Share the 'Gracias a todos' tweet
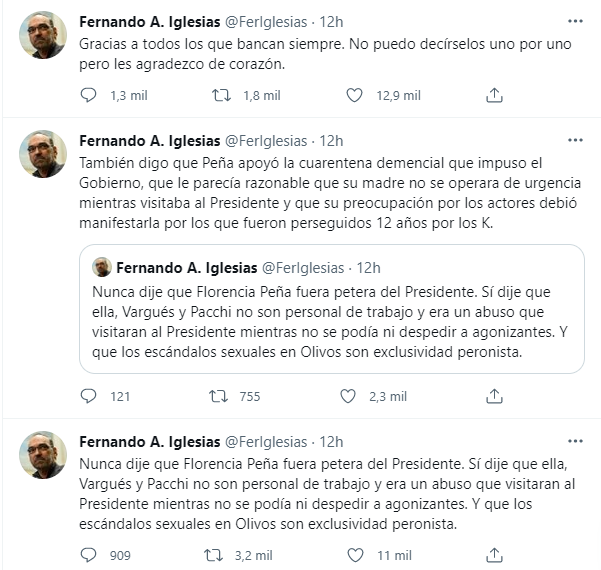Screen dimensions: 601x570 494,95
